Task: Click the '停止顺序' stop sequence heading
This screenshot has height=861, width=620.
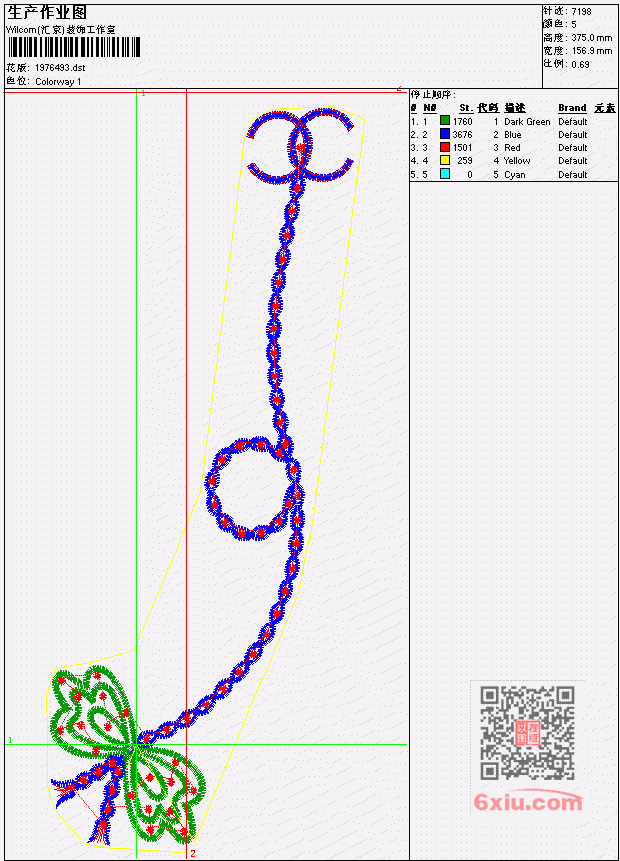Action: tap(433, 94)
